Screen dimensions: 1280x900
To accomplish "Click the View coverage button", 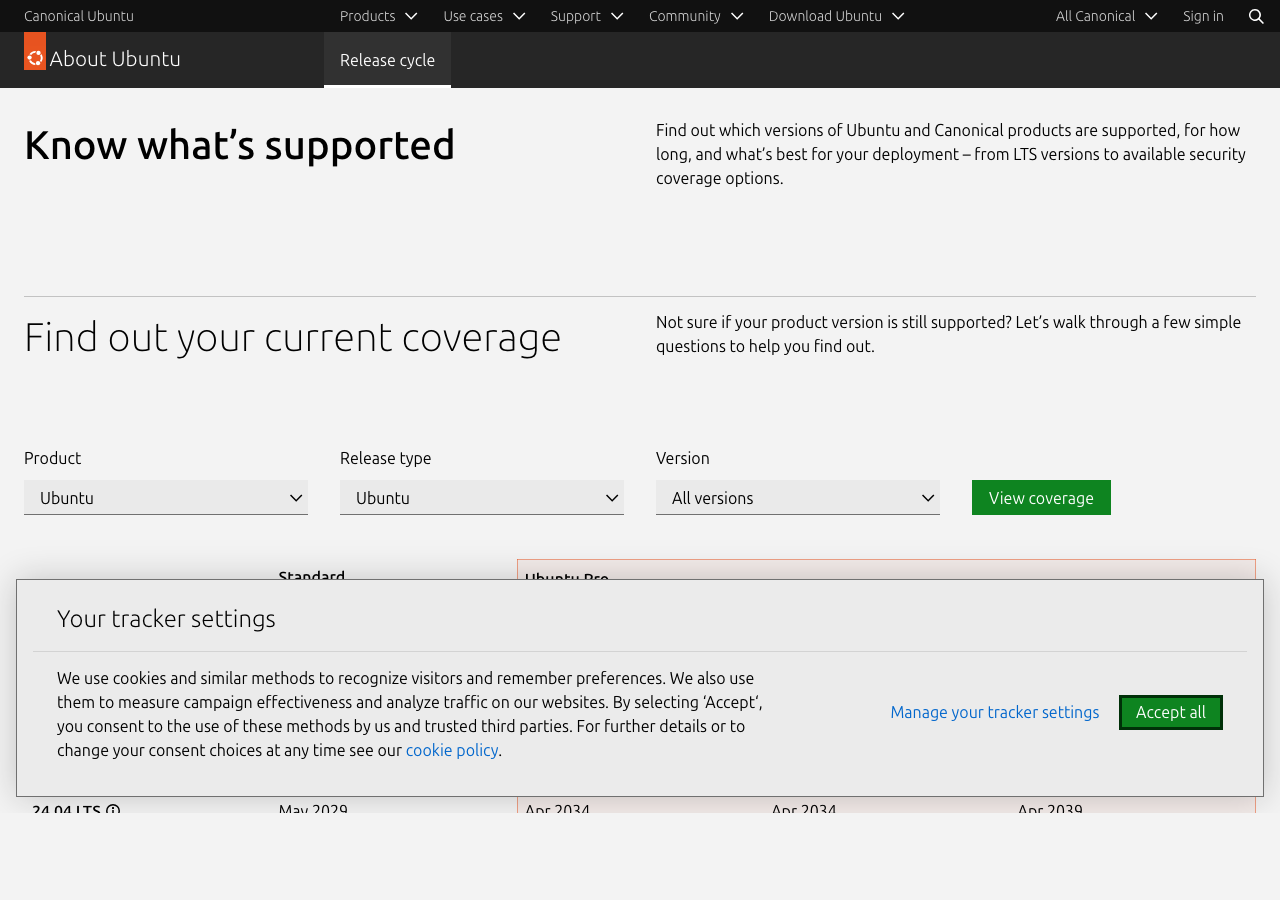I will click(x=1041, y=496).
